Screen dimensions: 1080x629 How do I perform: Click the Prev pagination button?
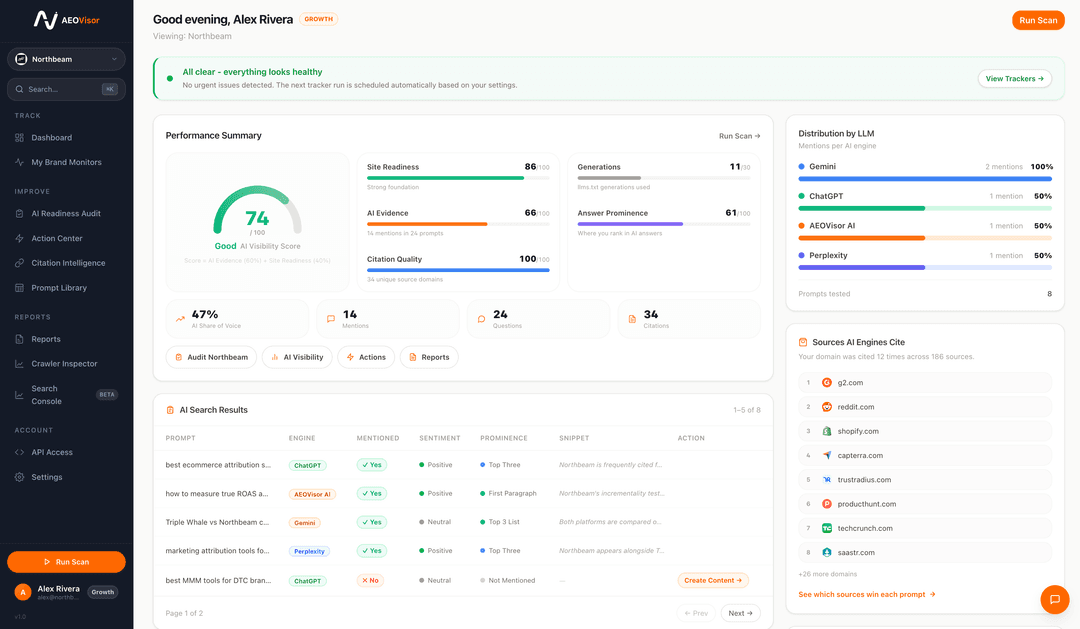click(x=696, y=613)
